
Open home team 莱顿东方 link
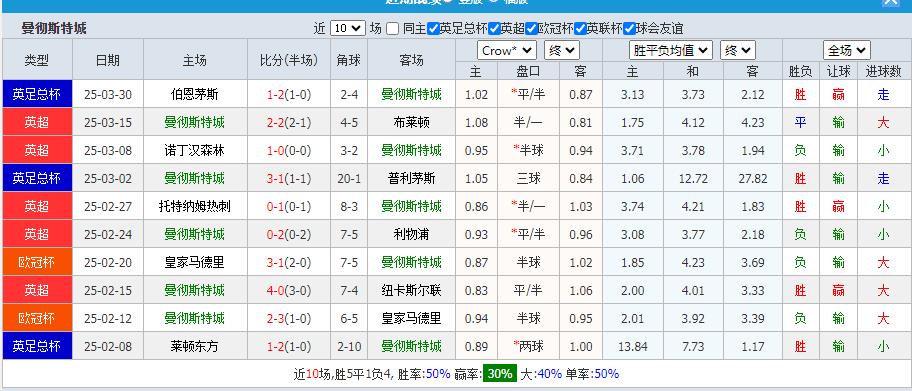pos(195,346)
